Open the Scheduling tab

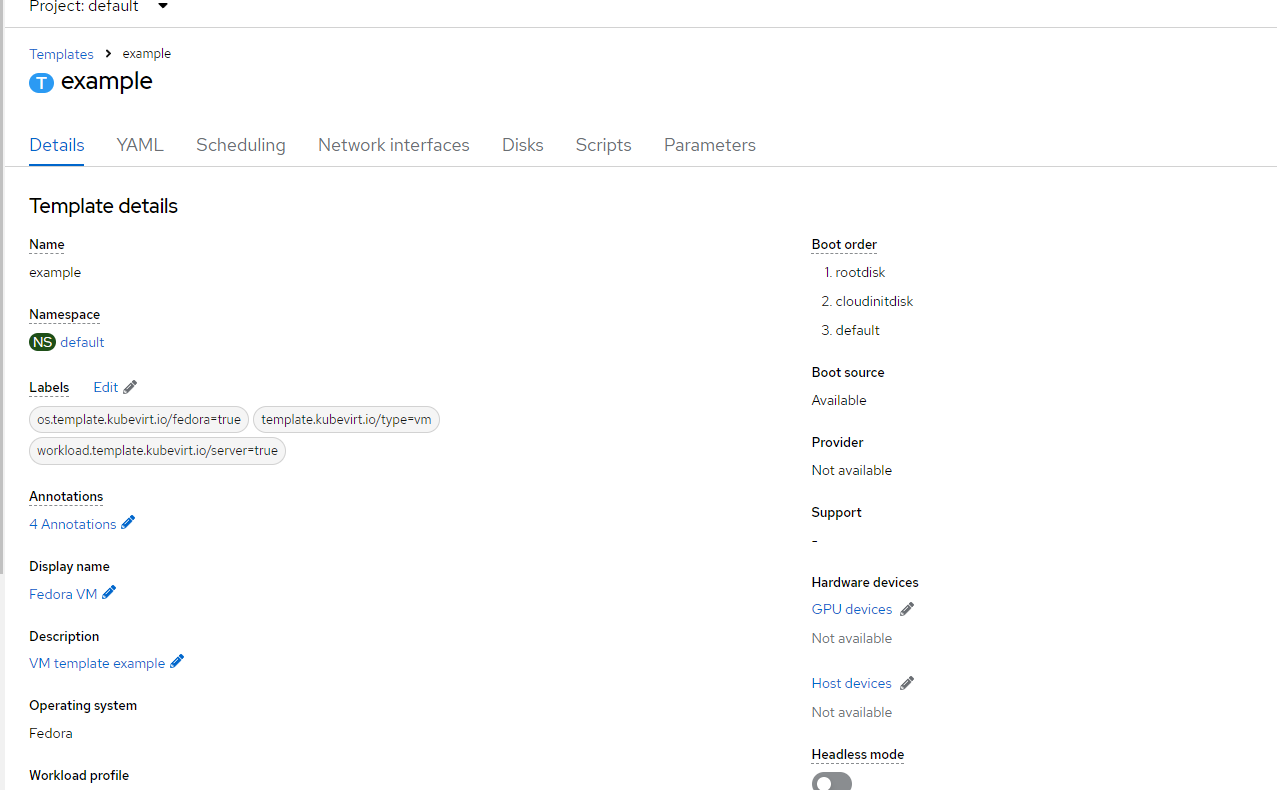[x=240, y=145]
